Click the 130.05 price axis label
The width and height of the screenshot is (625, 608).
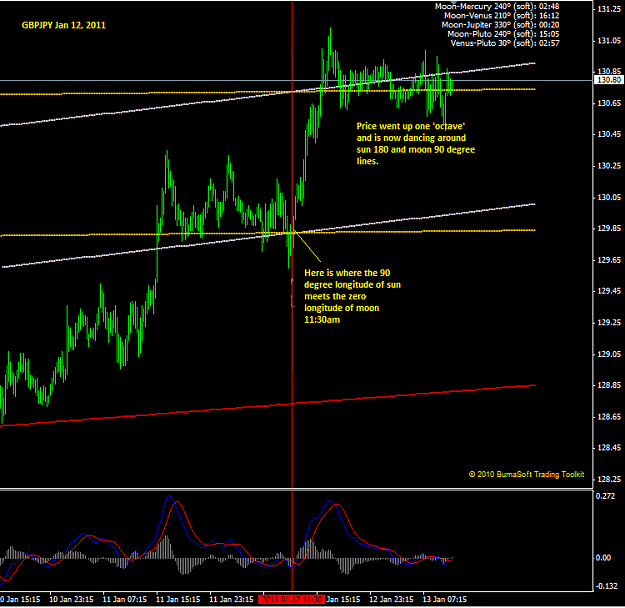tap(609, 197)
